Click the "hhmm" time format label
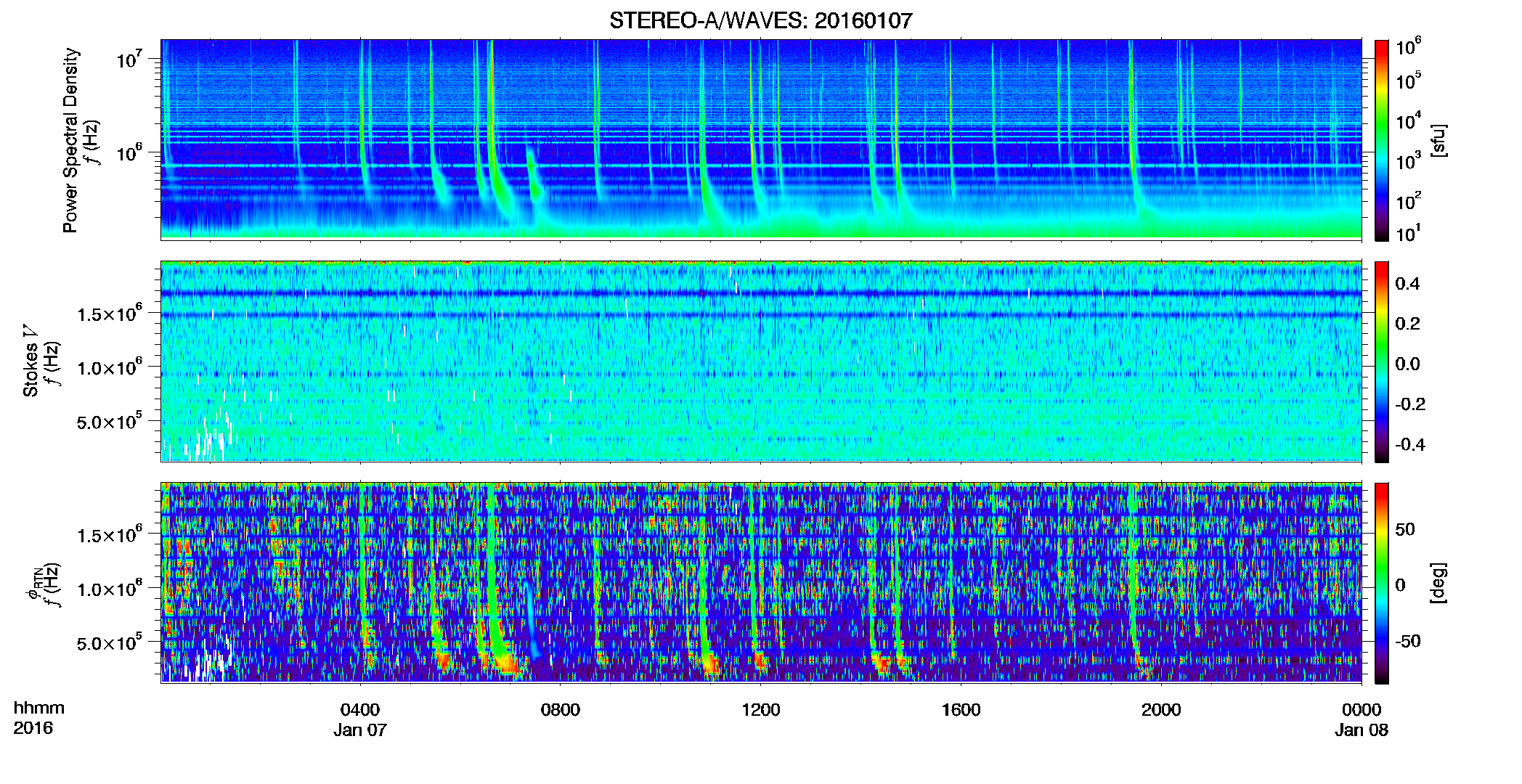The image size is (1522, 784). pos(38,708)
